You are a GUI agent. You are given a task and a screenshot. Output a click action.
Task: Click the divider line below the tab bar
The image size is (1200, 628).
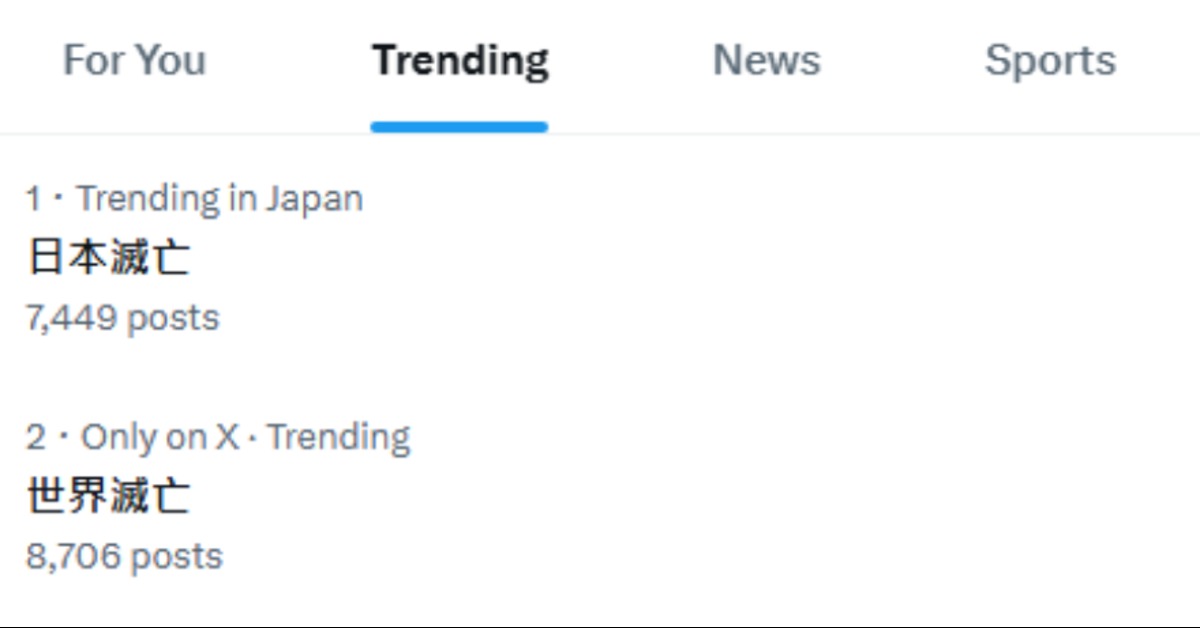pos(800,134)
